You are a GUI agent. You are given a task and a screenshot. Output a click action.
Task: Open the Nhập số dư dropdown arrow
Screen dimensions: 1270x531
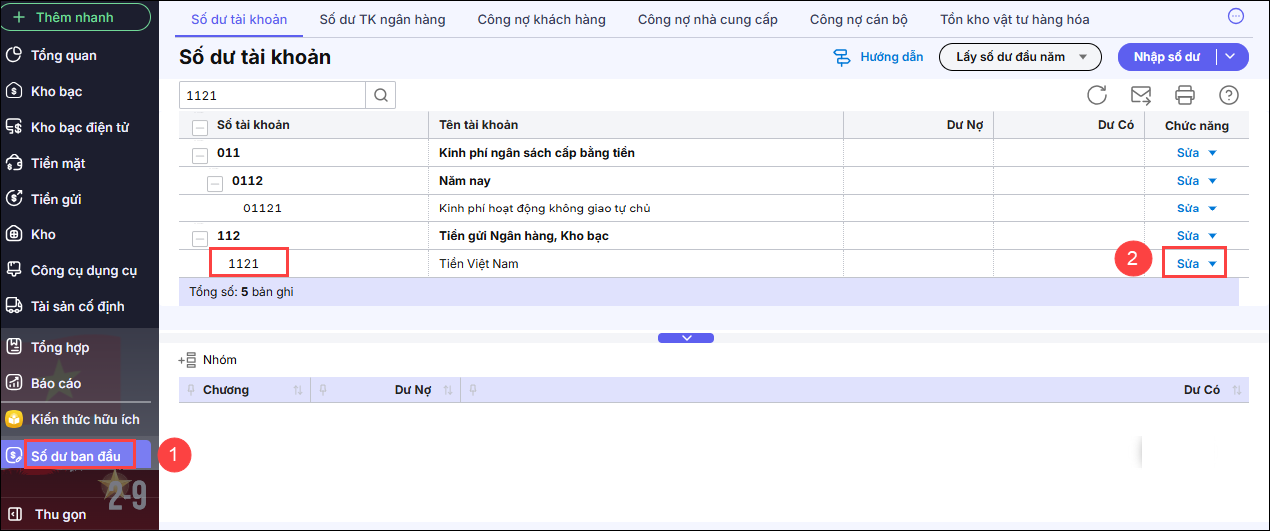[1231, 57]
